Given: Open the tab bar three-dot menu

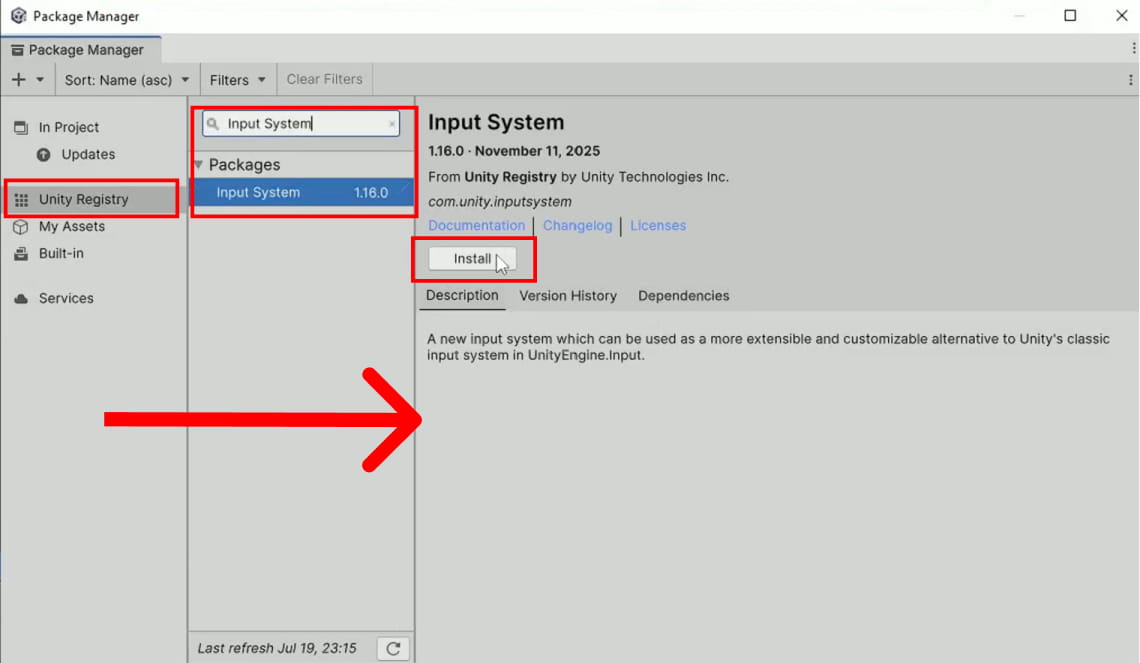Looking at the screenshot, I should point(1133,48).
